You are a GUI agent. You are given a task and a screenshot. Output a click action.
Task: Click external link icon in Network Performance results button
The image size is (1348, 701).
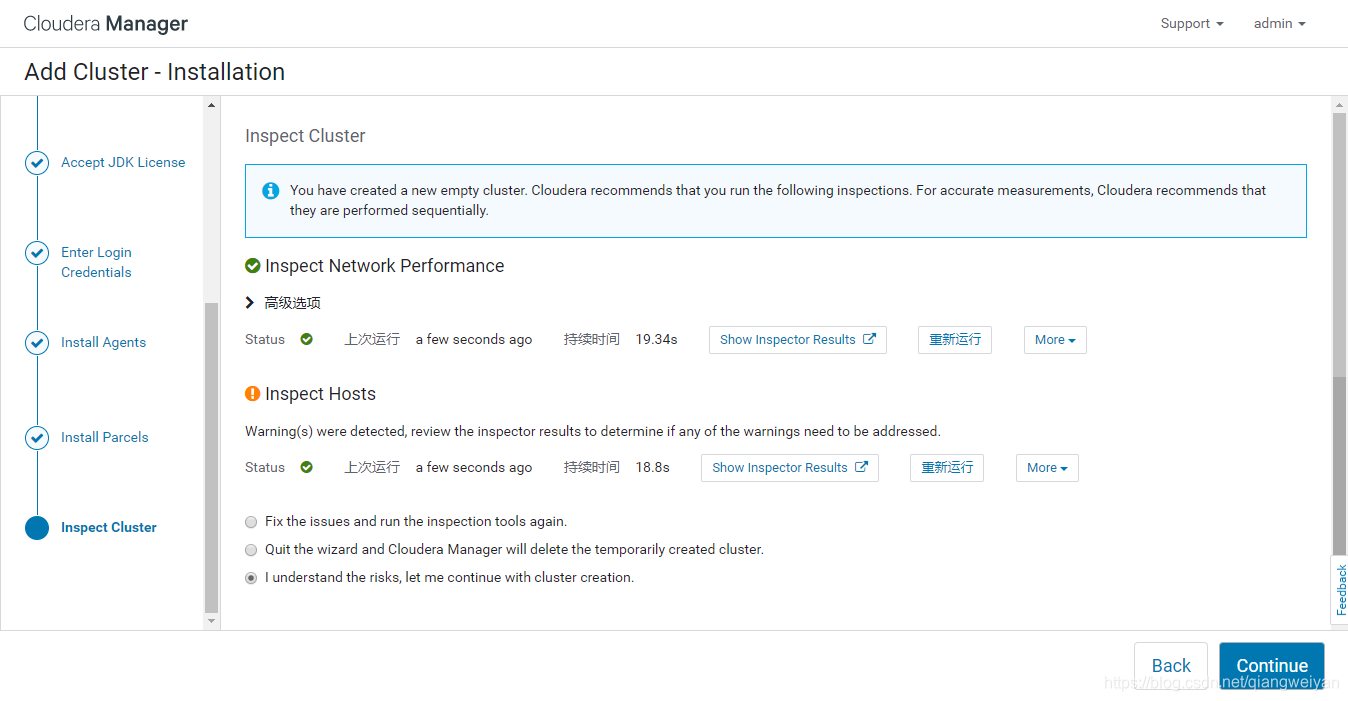coord(869,339)
